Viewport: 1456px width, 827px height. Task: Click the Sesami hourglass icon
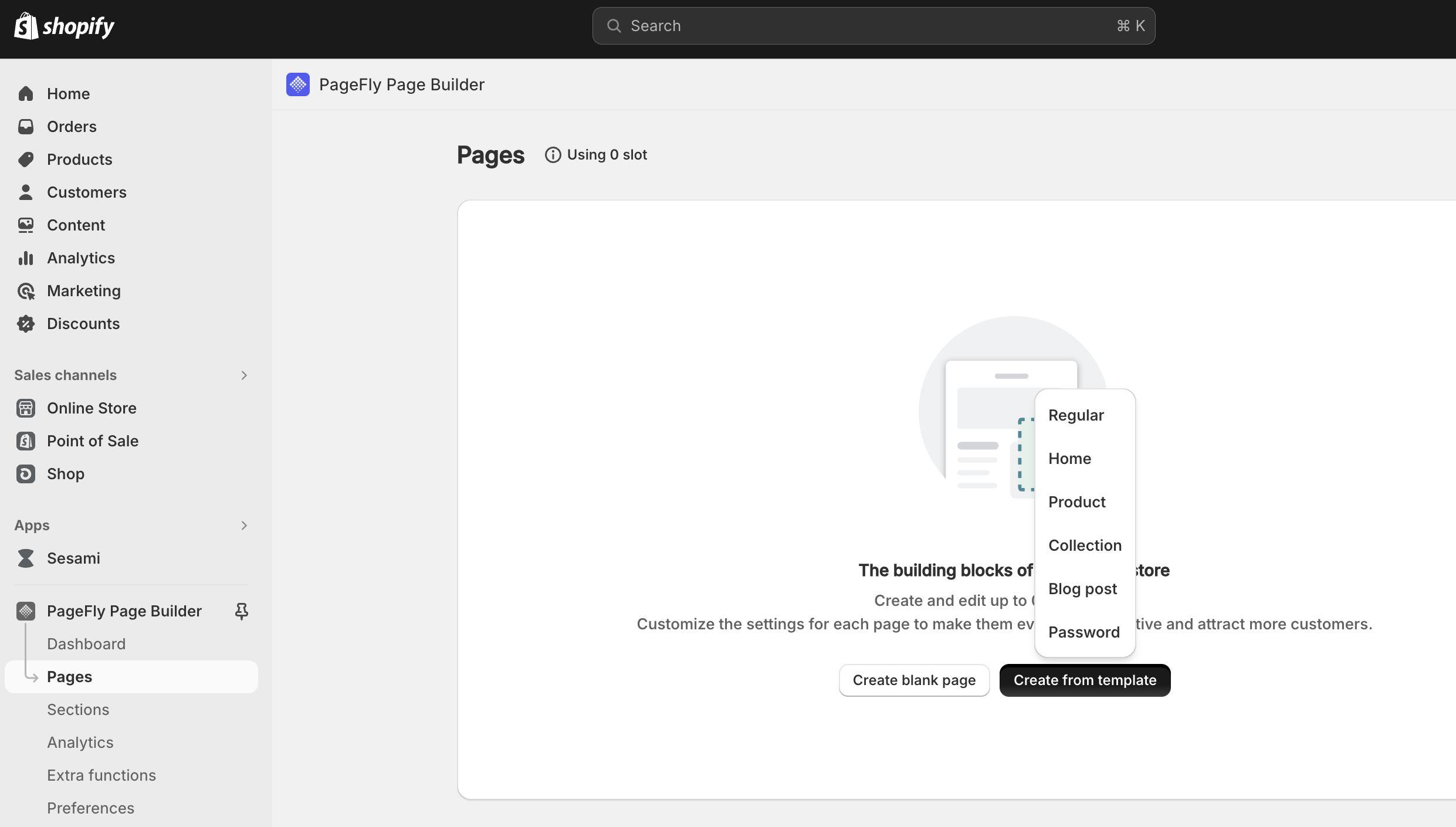pos(26,558)
